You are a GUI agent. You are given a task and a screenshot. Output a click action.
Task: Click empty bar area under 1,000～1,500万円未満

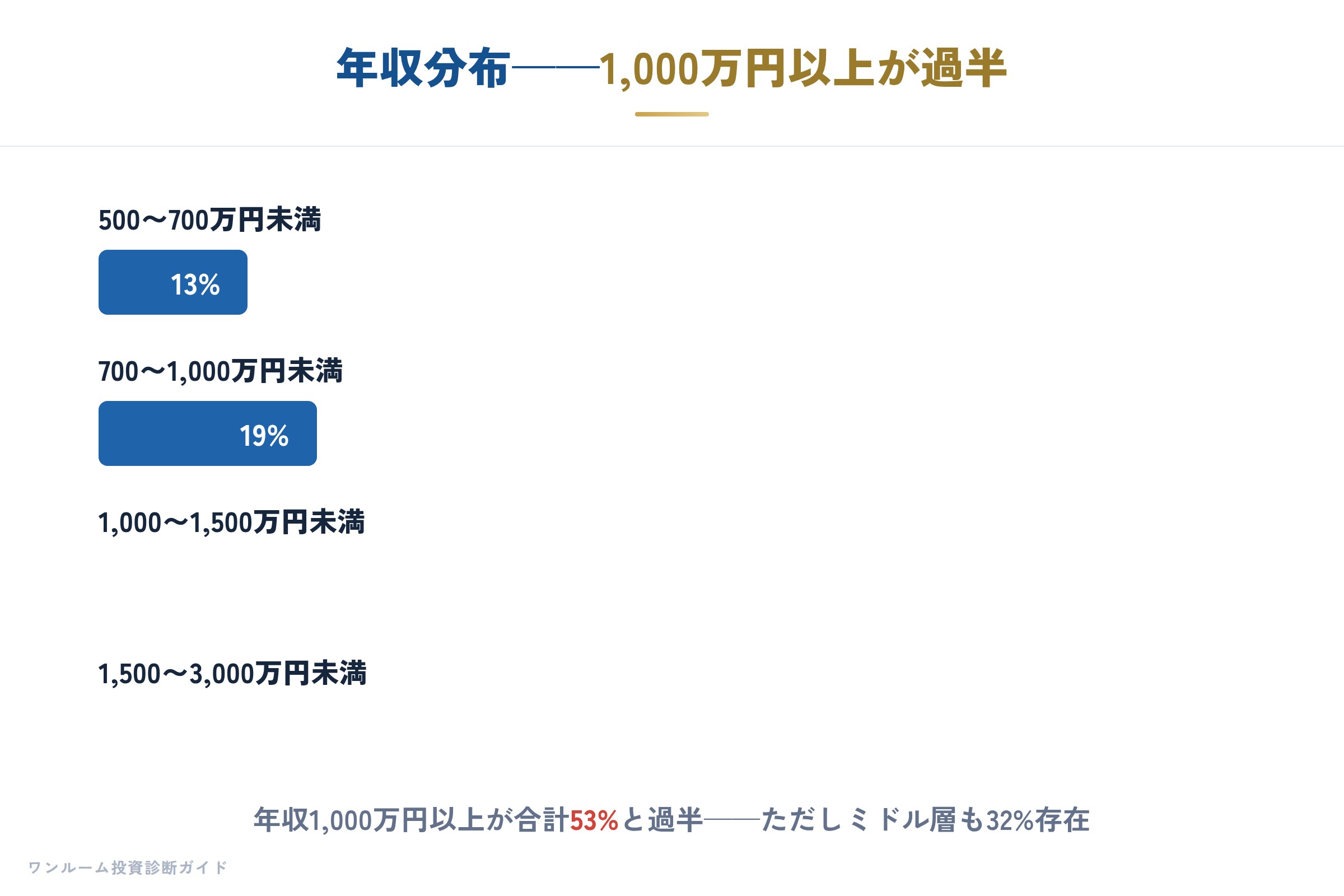[x=672, y=585]
